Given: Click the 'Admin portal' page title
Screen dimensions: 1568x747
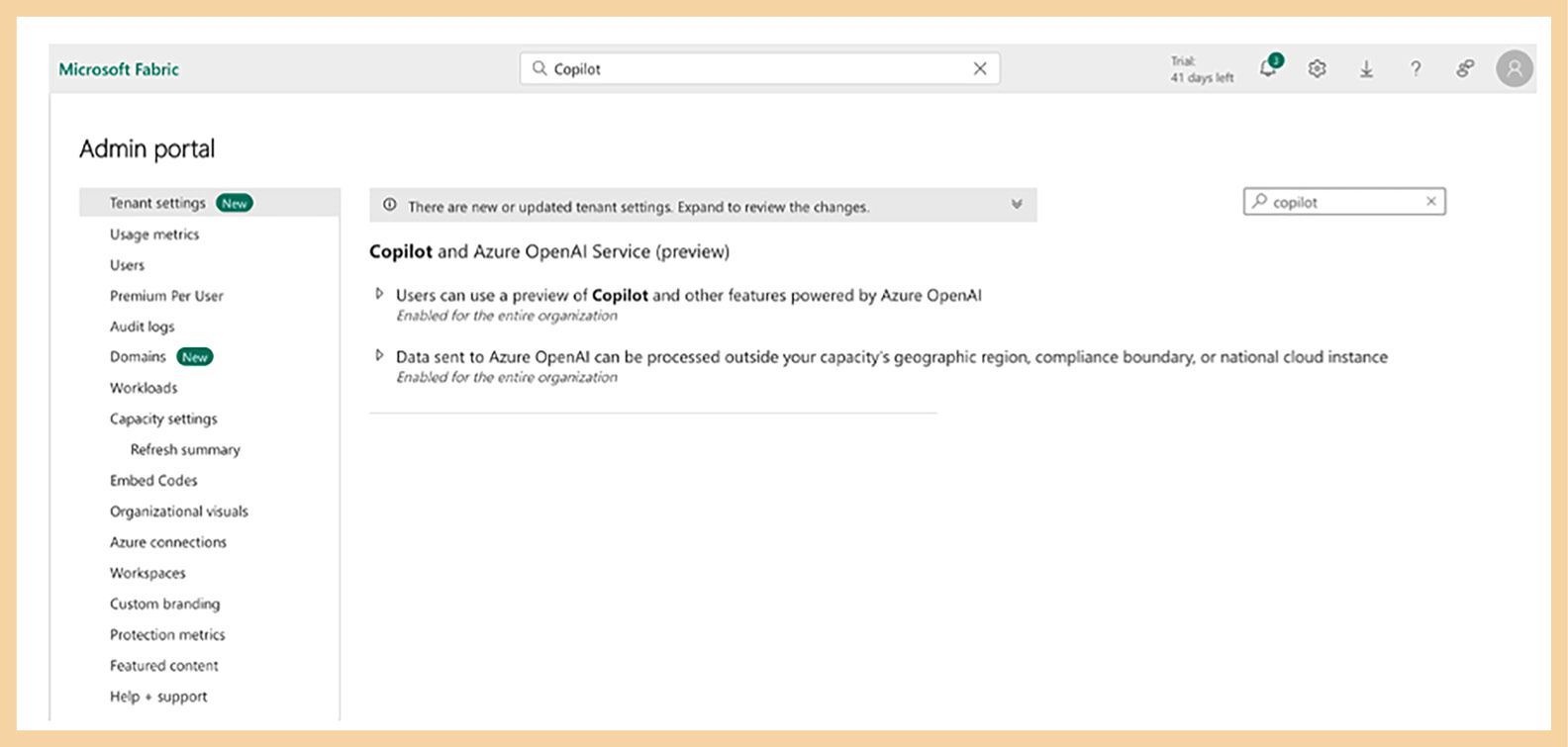Looking at the screenshot, I should tap(147, 148).
